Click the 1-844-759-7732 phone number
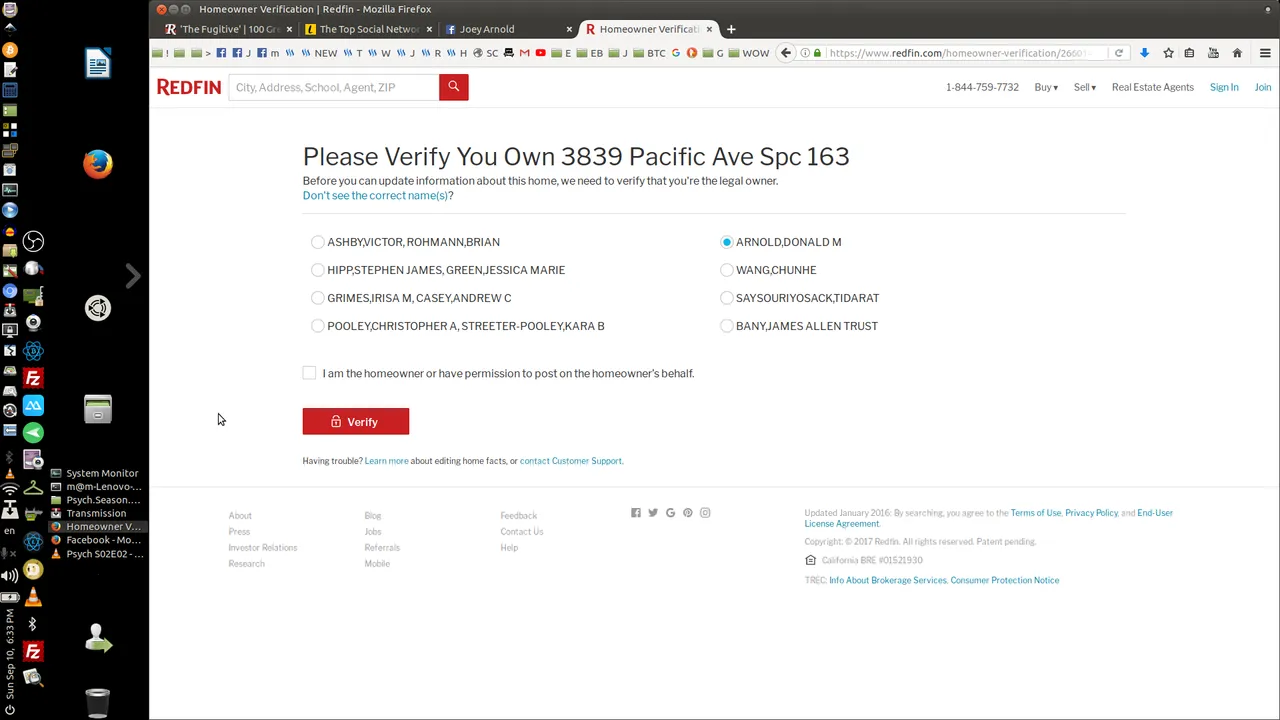The image size is (1280, 720). [982, 87]
